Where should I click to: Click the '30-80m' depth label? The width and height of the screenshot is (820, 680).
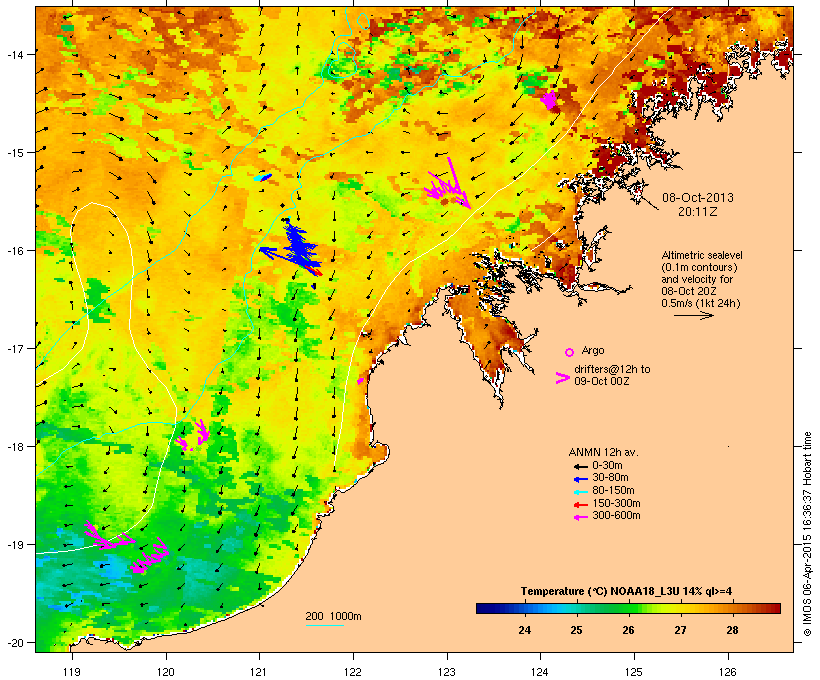(x=610, y=478)
